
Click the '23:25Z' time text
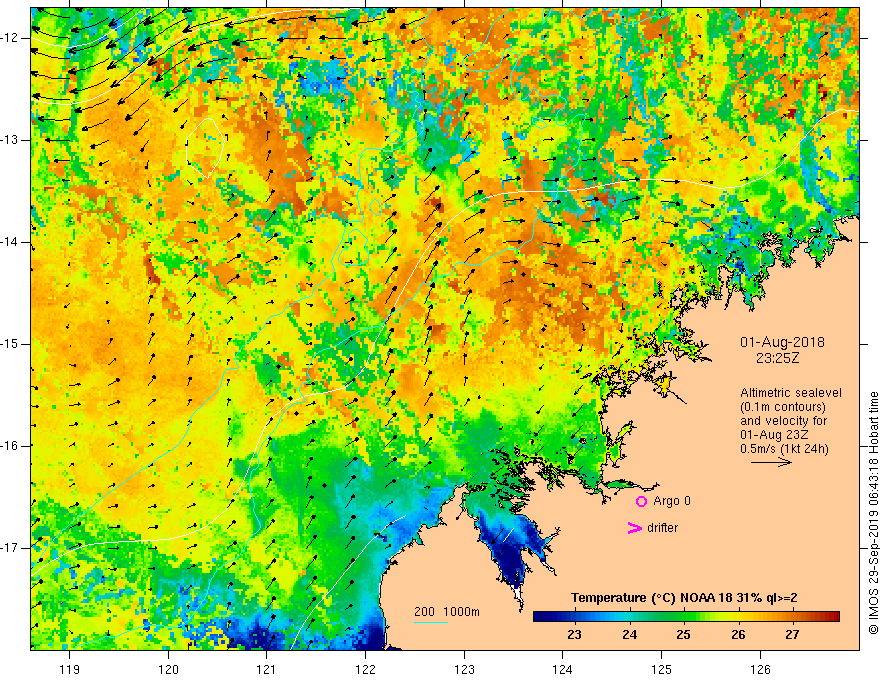pyautogui.click(x=777, y=358)
